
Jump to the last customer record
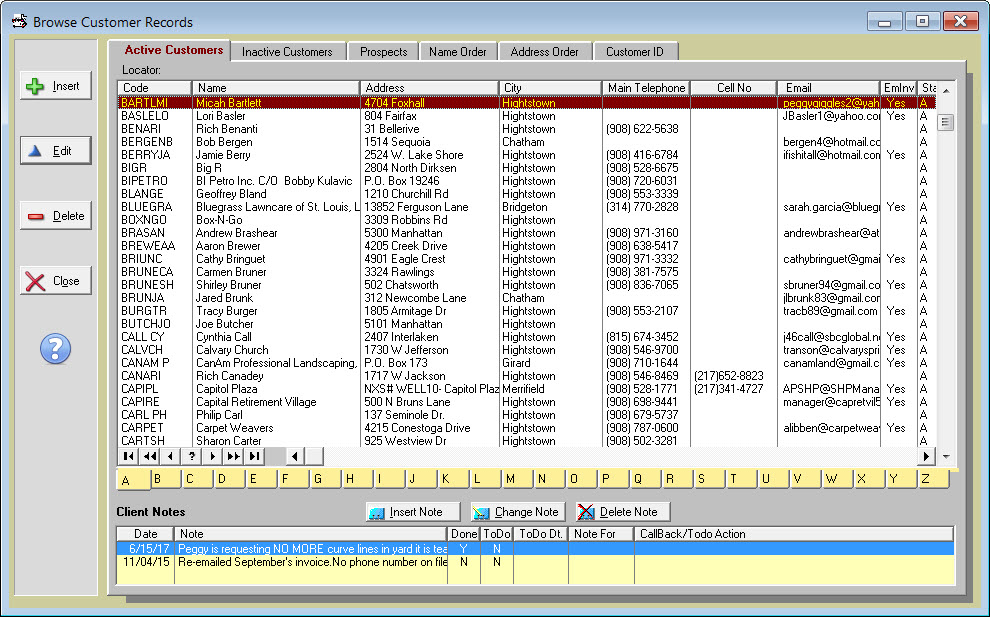click(254, 456)
